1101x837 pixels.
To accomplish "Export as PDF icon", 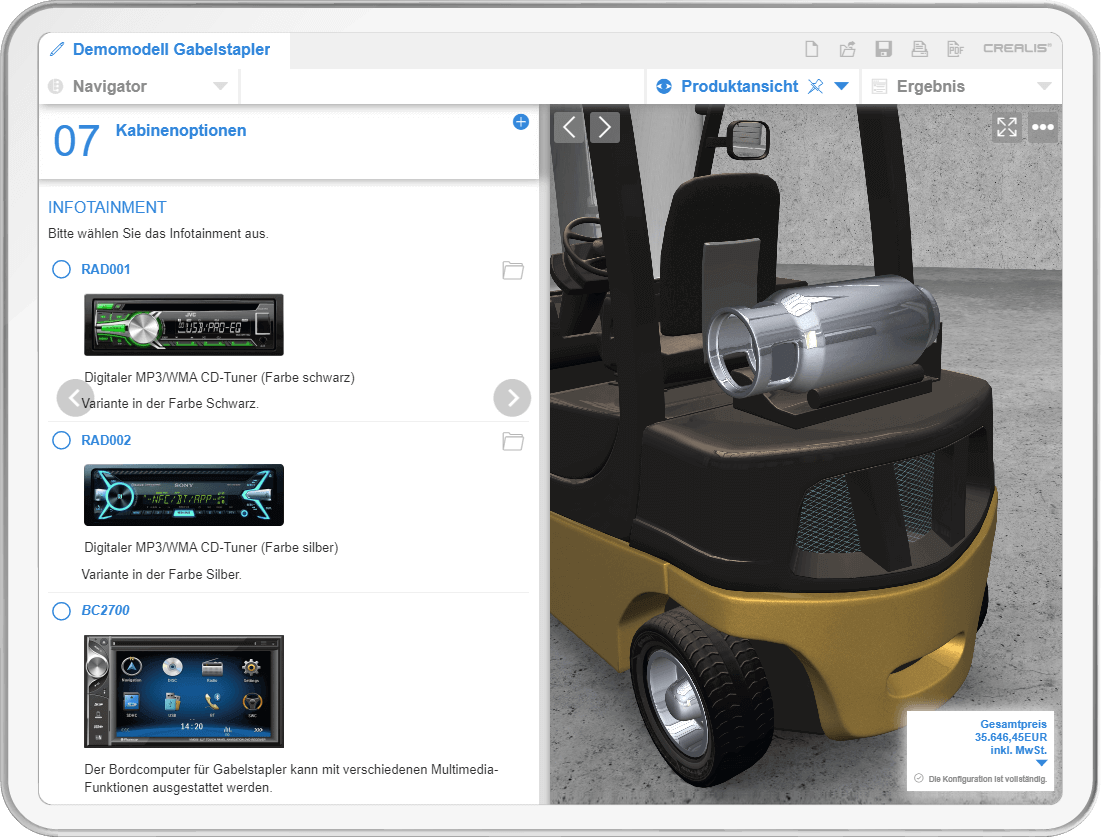I will point(955,49).
